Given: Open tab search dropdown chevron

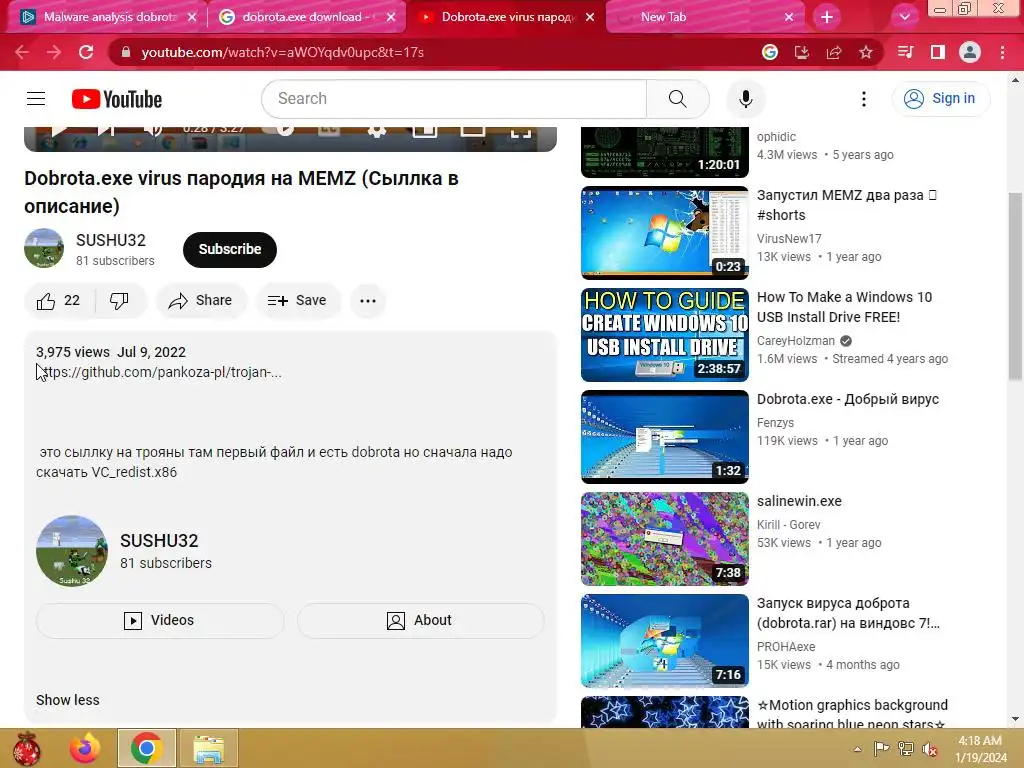Looking at the screenshot, I should tap(904, 17).
